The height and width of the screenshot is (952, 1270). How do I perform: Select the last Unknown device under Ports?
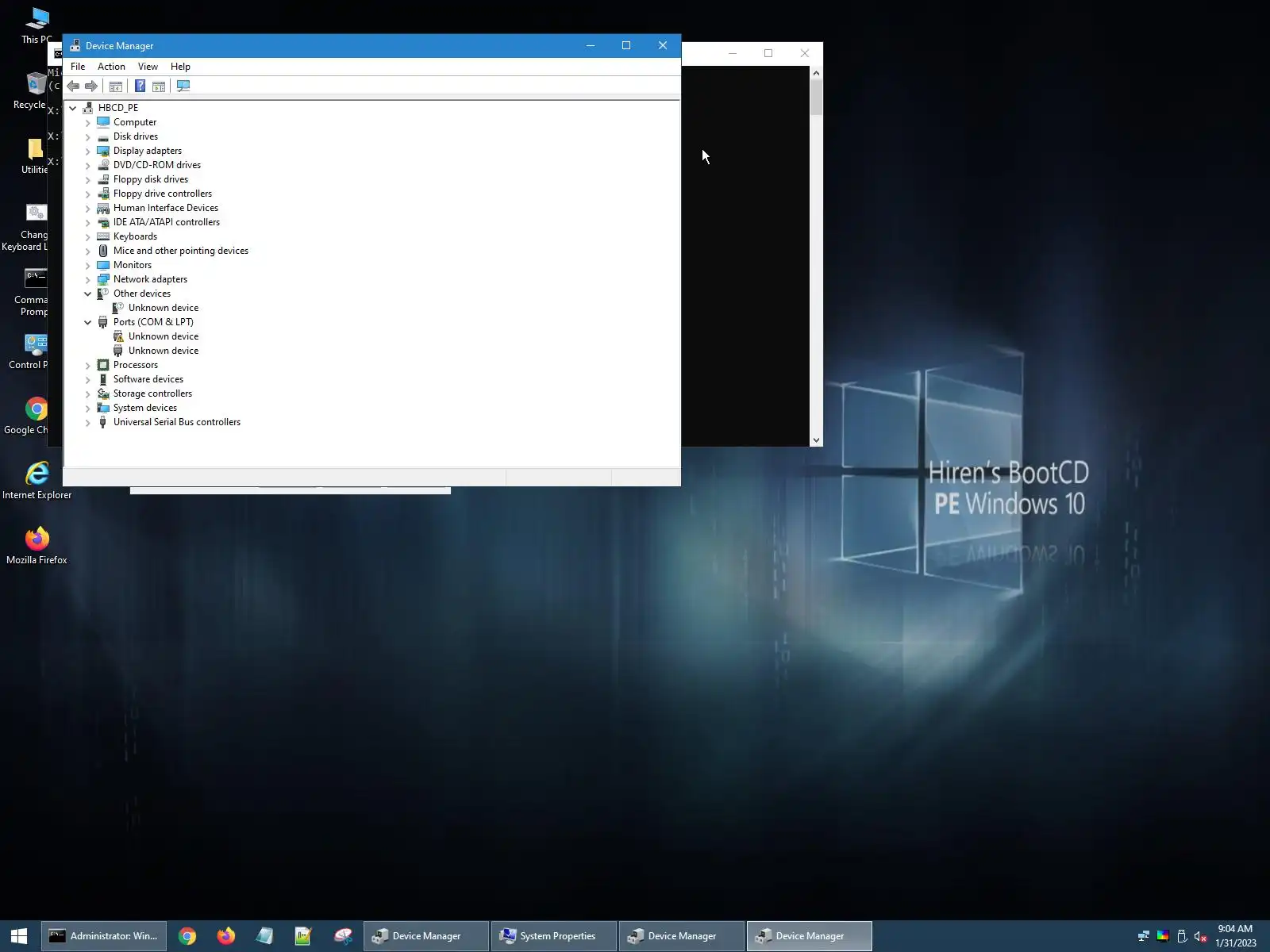click(x=164, y=351)
